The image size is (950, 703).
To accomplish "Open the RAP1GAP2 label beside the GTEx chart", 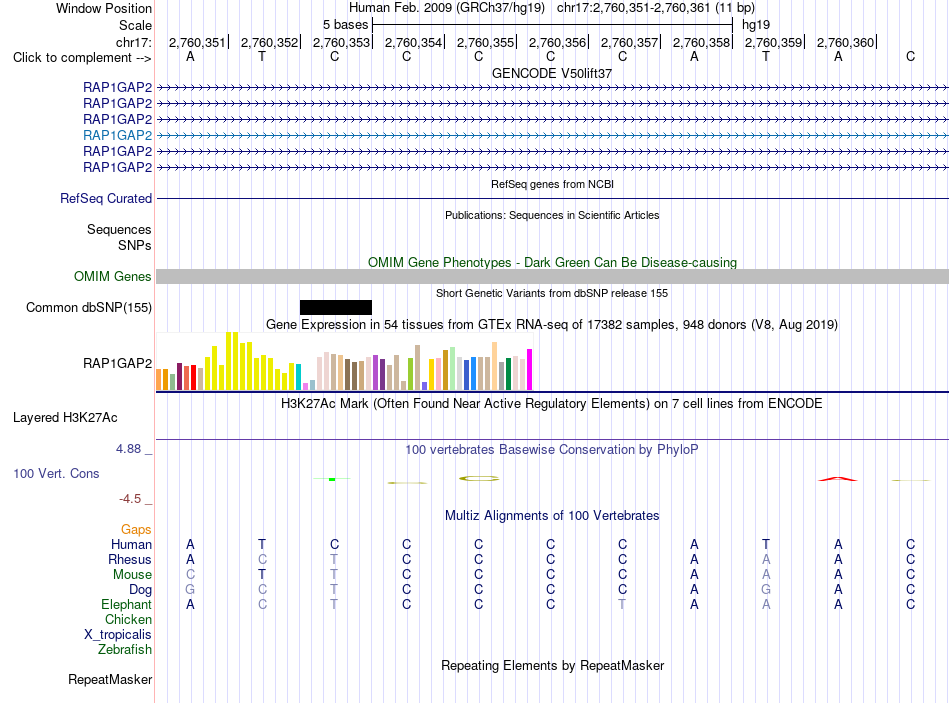I will (118, 363).
